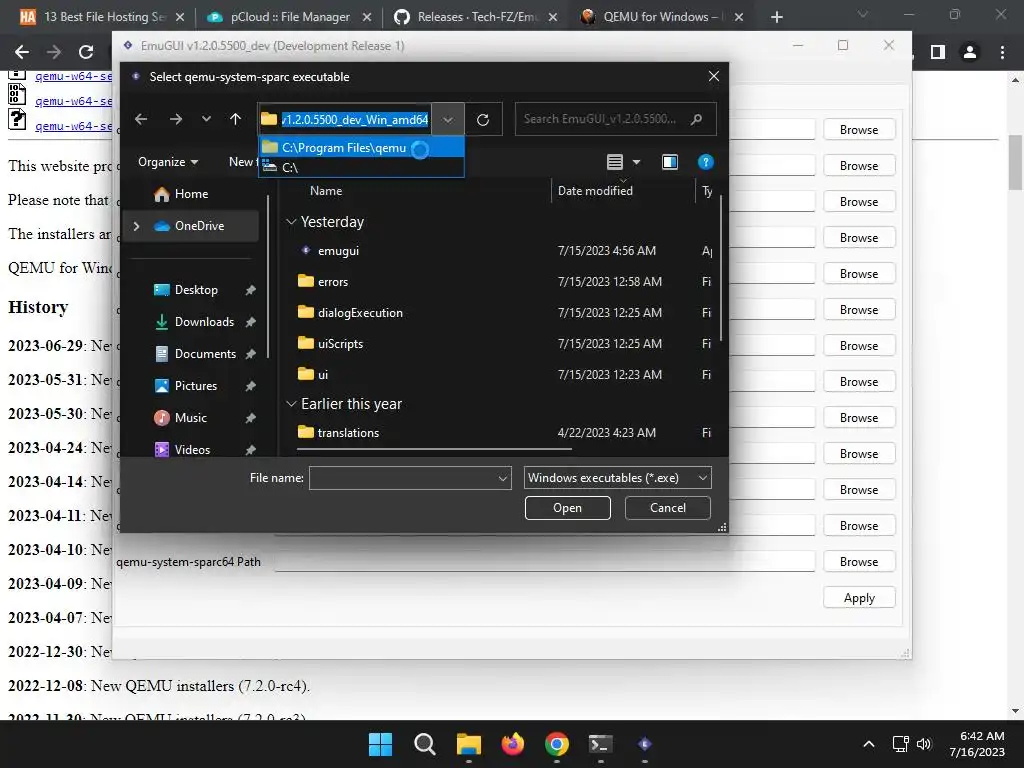Image resolution: width=1024 pixels, height=768 pixels.
Task: Open Terminal from taskbar
Action: [600, 744]
